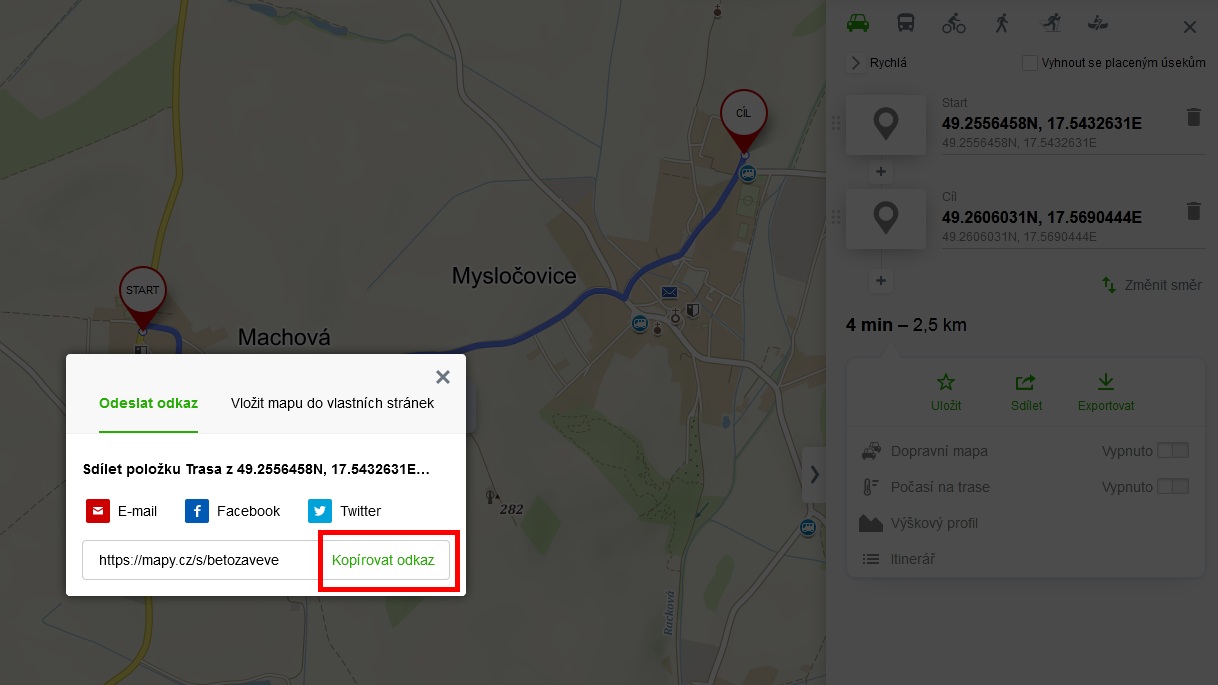The image size is (1218, 685).
Task: Collapse side panel with arrow handle
Action: click(x=814, y=474)
